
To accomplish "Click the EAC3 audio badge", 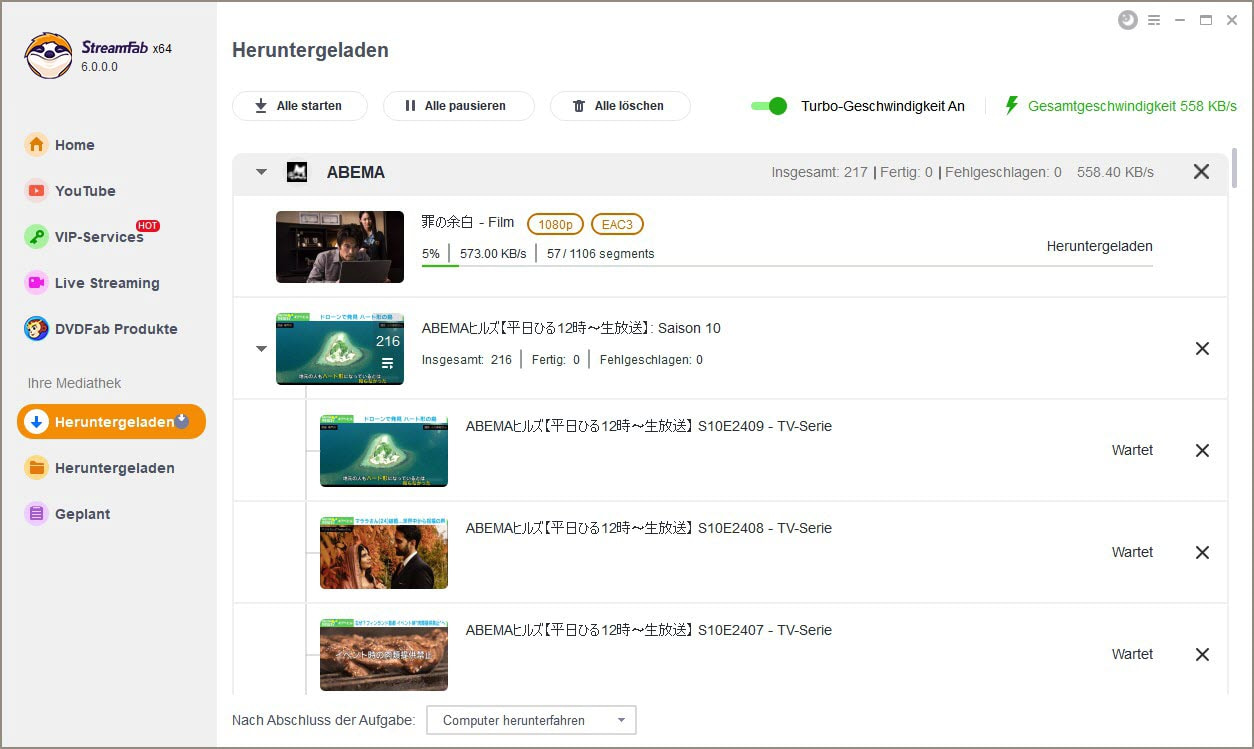I will pos(617,224).
